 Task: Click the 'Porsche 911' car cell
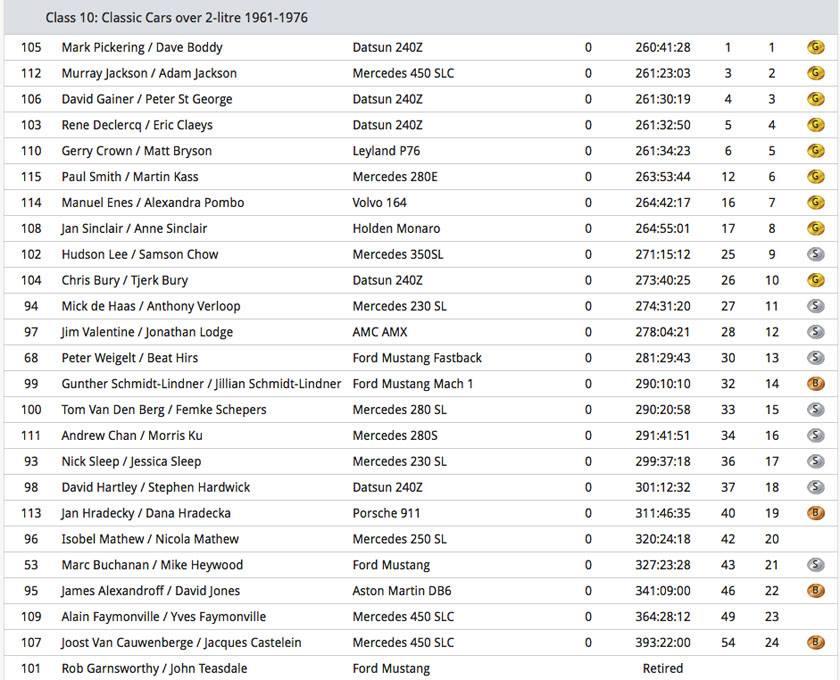386,513
